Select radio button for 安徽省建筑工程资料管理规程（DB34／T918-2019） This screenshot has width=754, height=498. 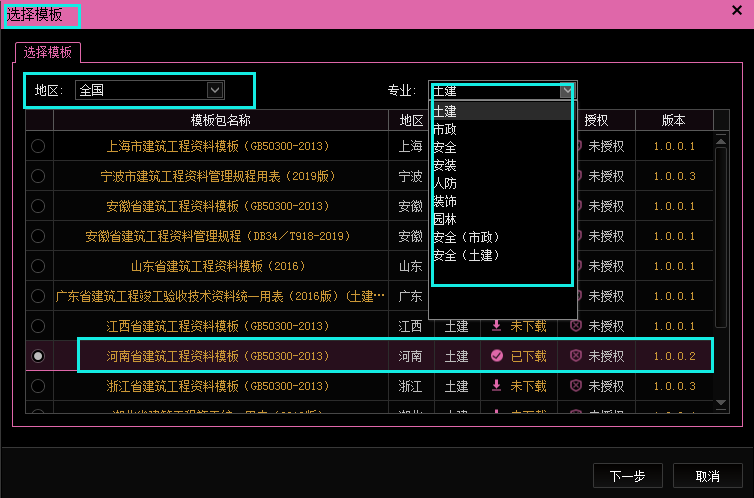pos(38,236)
